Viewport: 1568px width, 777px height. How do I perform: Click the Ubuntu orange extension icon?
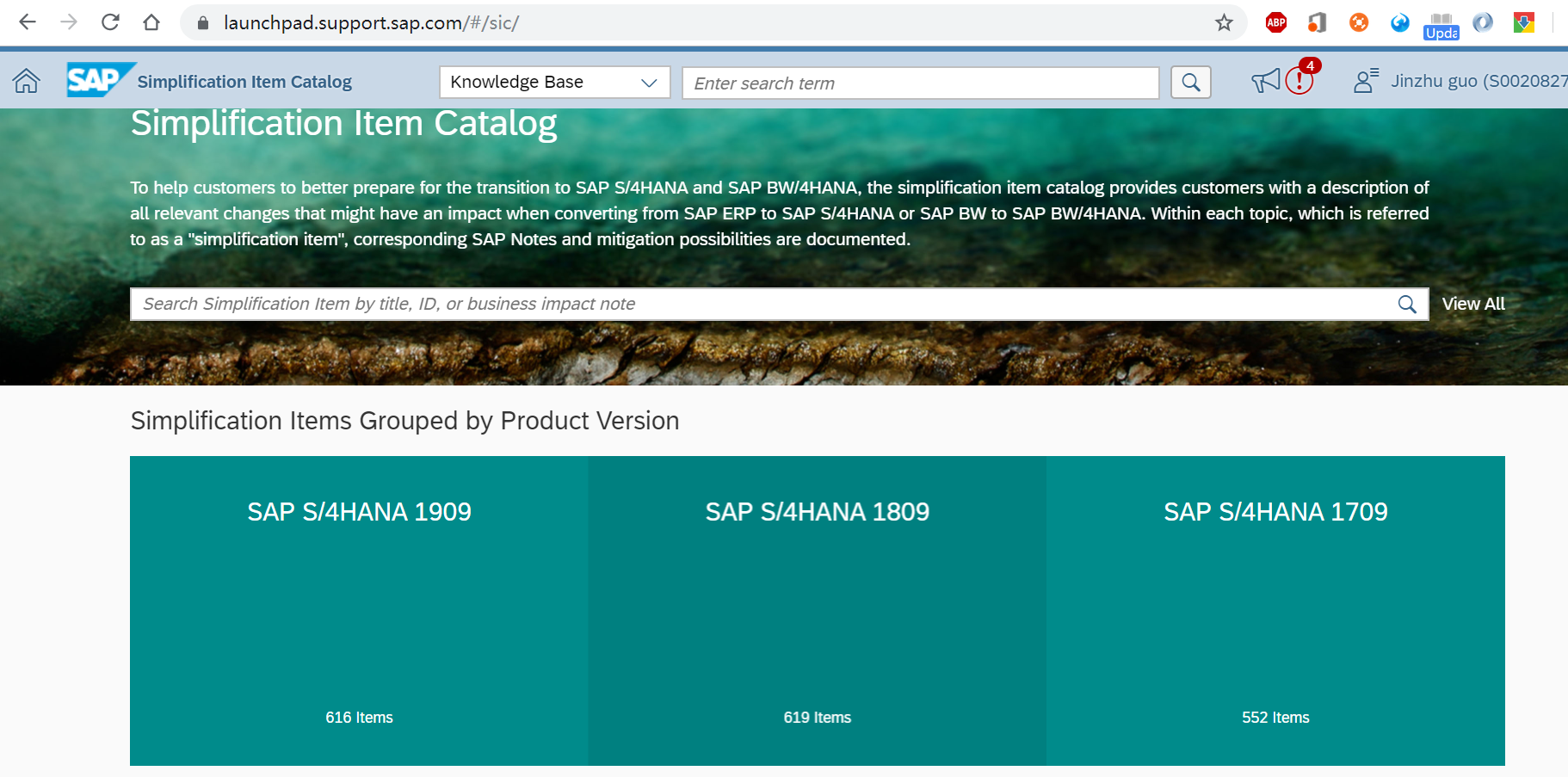[1358, 22]
